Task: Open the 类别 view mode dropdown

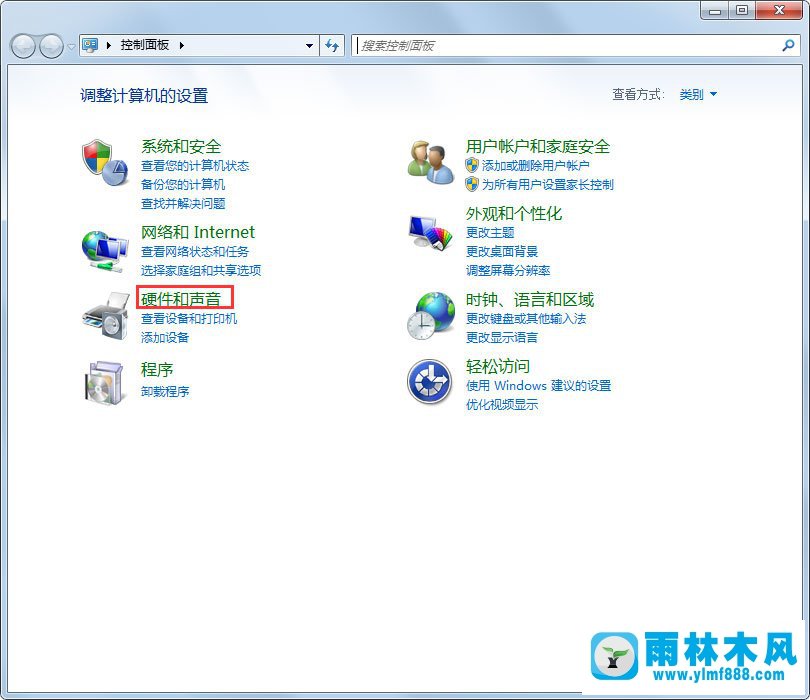Action: 698,95
